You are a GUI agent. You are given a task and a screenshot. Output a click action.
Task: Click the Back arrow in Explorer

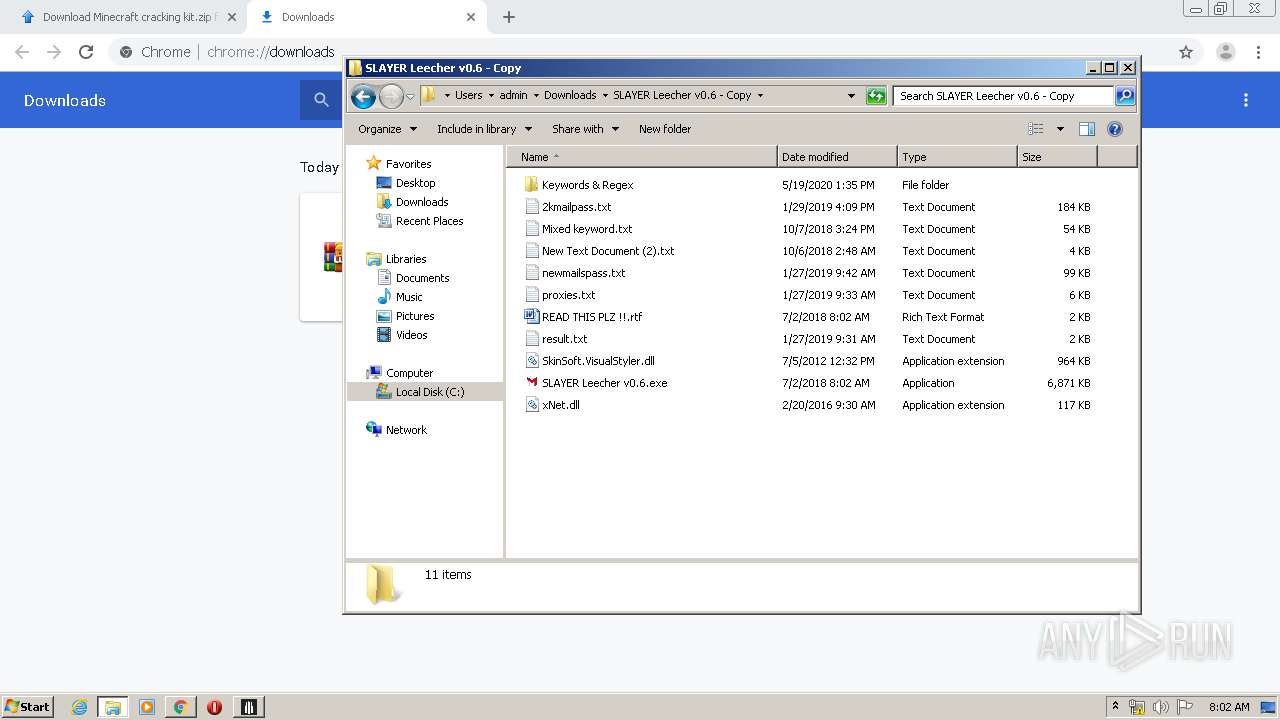(x=363, y=96)
